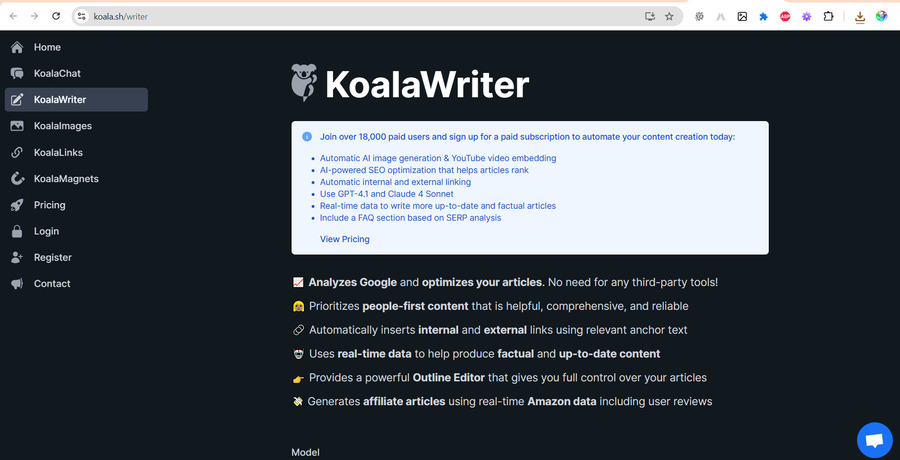The image size is (900, 460).
Task: Click the bug-shaped extension icon
Action: click(699, 17)
